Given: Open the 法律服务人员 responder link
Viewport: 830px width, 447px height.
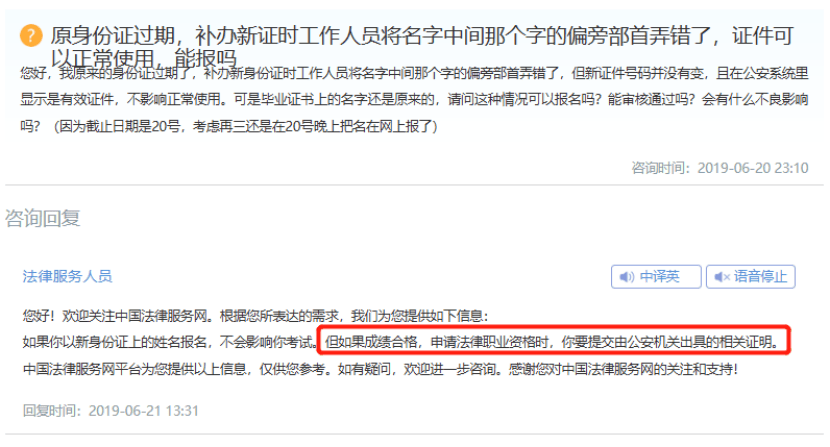Looking at the screenshot, I should click(67, 276).
